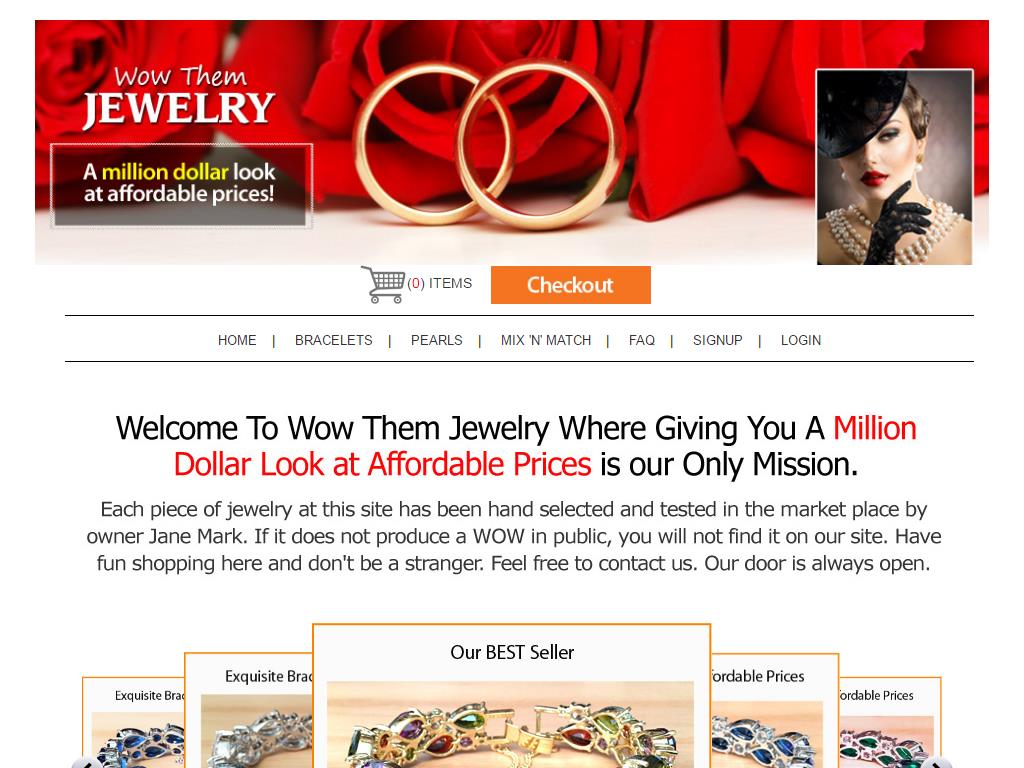Click the woman with pearls portrait
The image size is (1024, 768).
[894, 167]
